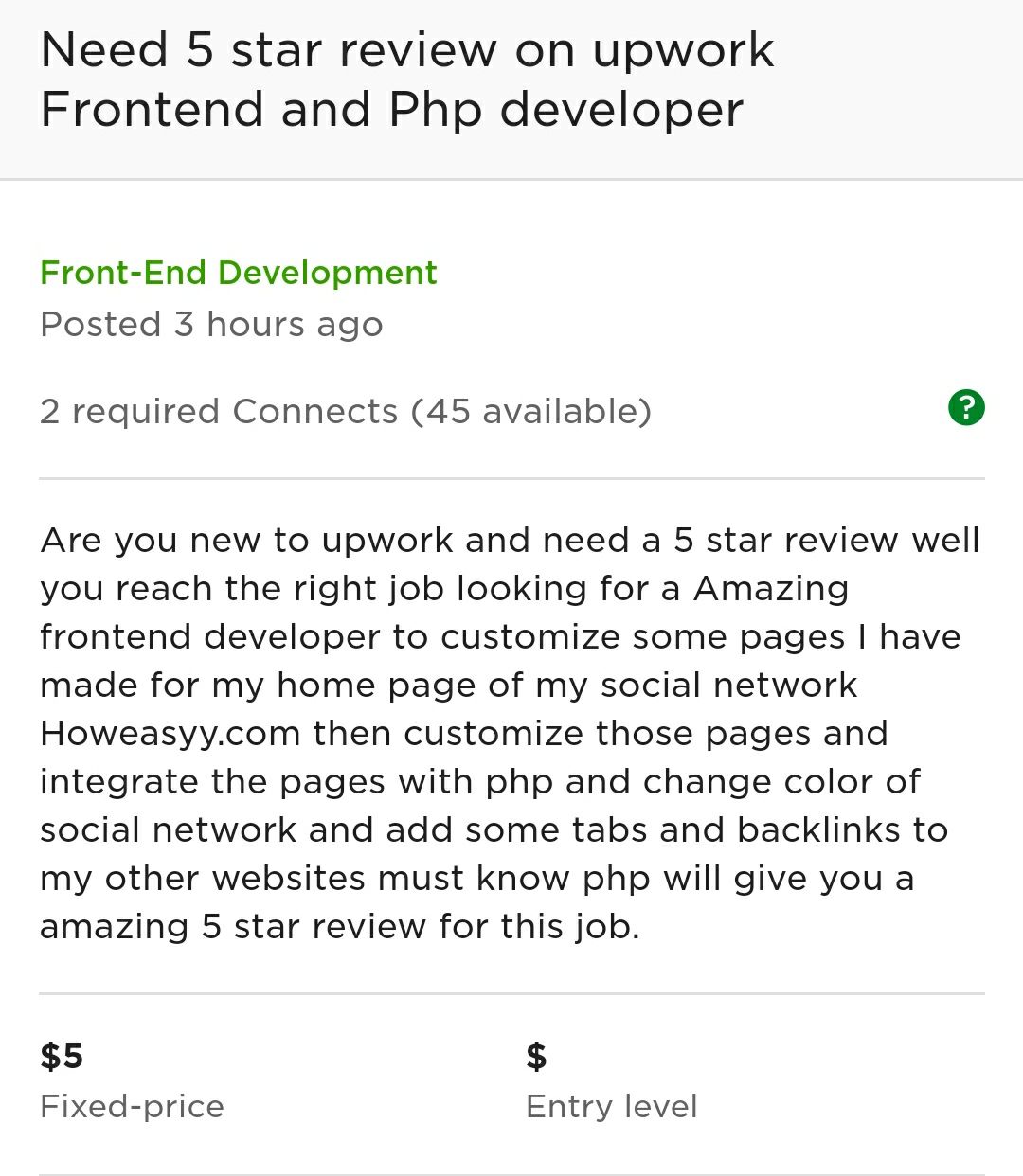Select the "Frontend and Php developer" title line
The width and height of the screenshot is (1023, 1176).
coord(391,110)
